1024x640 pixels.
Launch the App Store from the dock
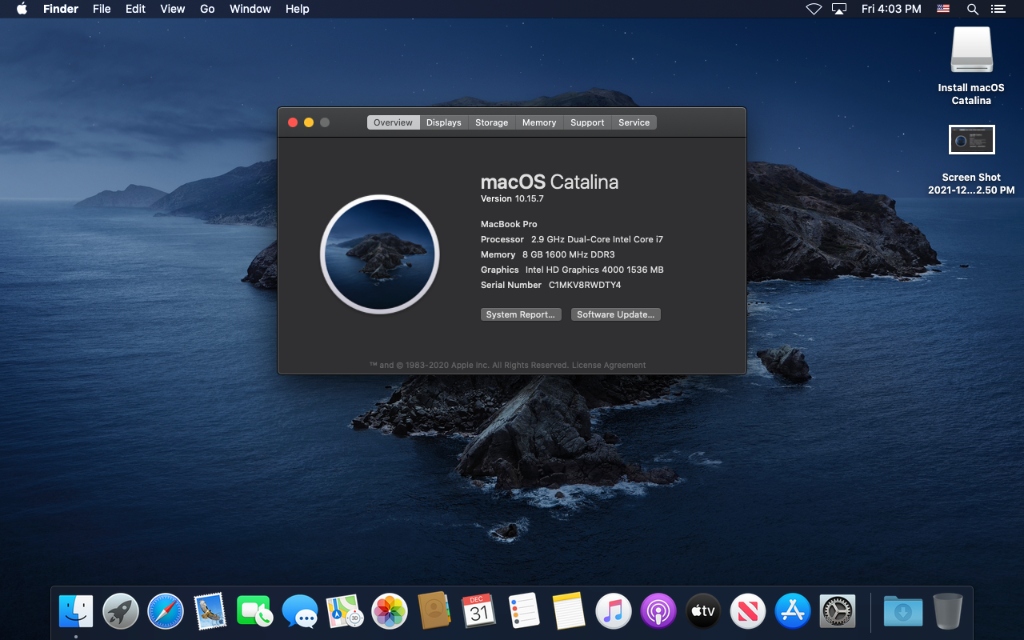point(792,610)
